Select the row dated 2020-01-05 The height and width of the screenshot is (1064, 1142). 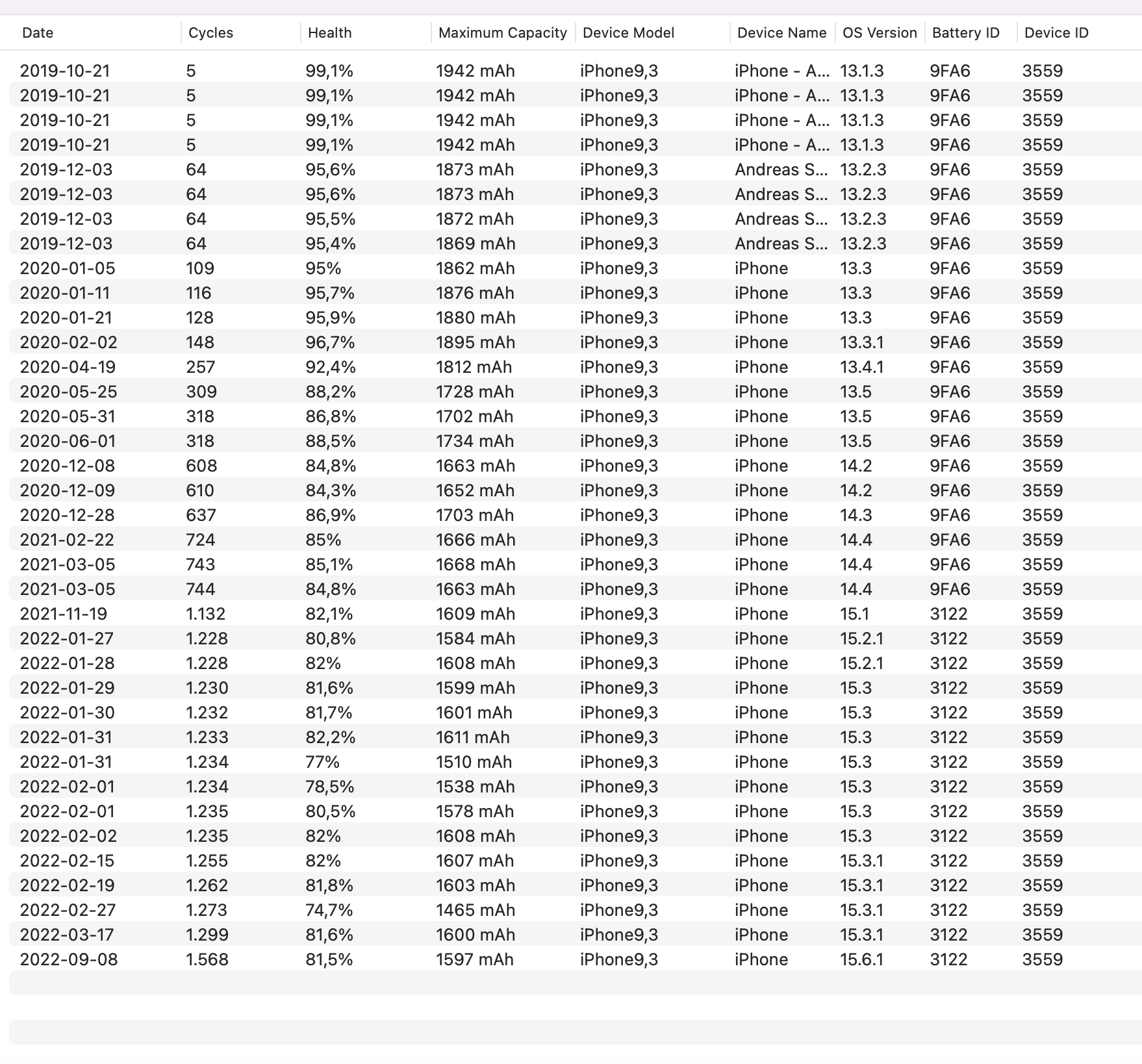pyautogui.click(x=576, y=268)
